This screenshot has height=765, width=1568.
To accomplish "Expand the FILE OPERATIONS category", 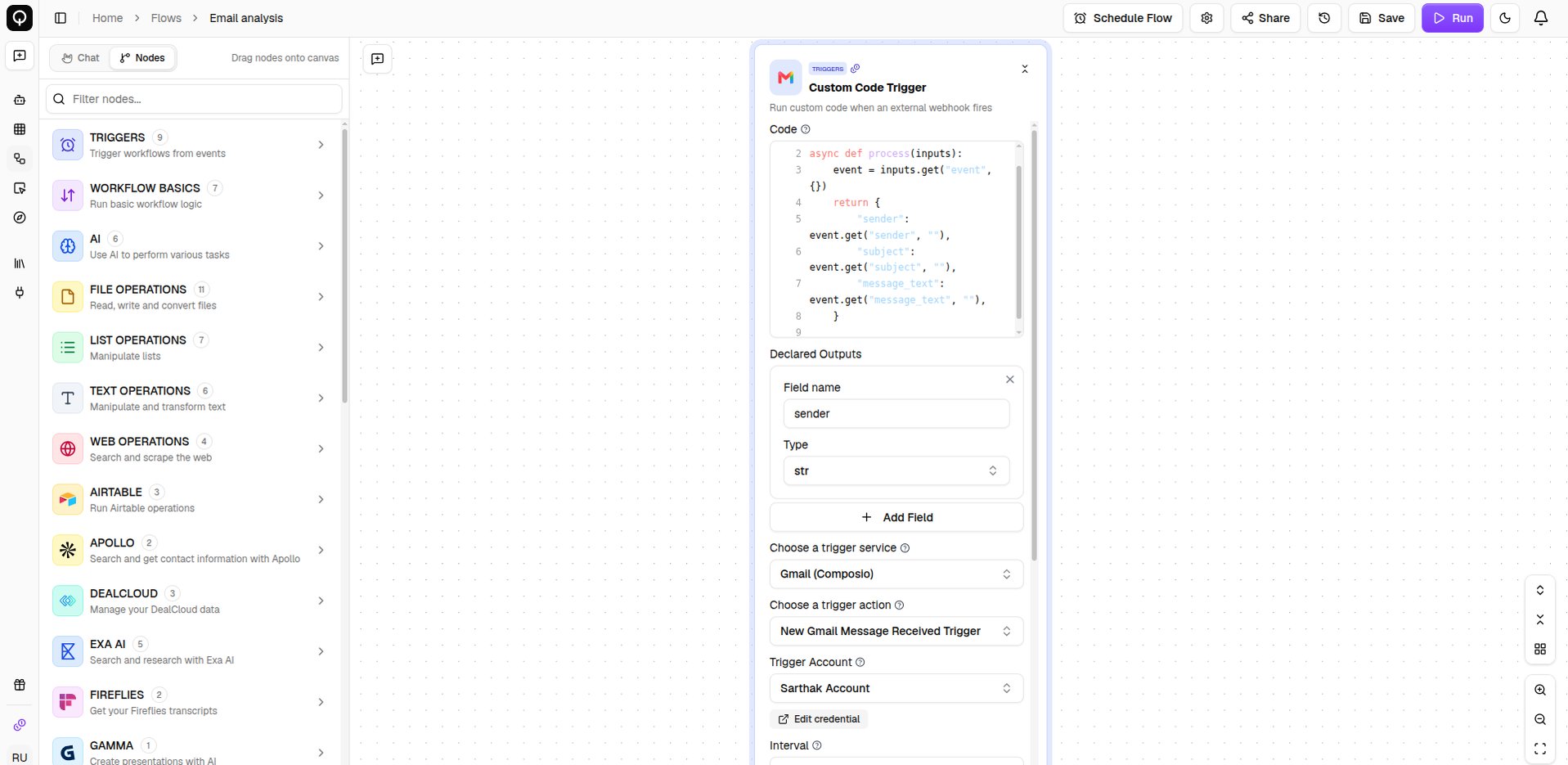I will coord(321,297).
